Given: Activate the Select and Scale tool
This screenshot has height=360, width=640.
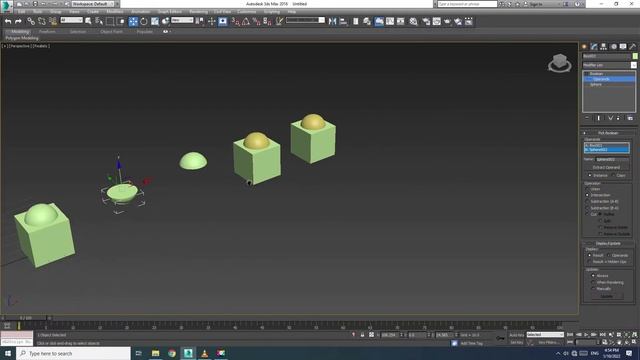Looking at the screenshot, I should click(155, 22).
